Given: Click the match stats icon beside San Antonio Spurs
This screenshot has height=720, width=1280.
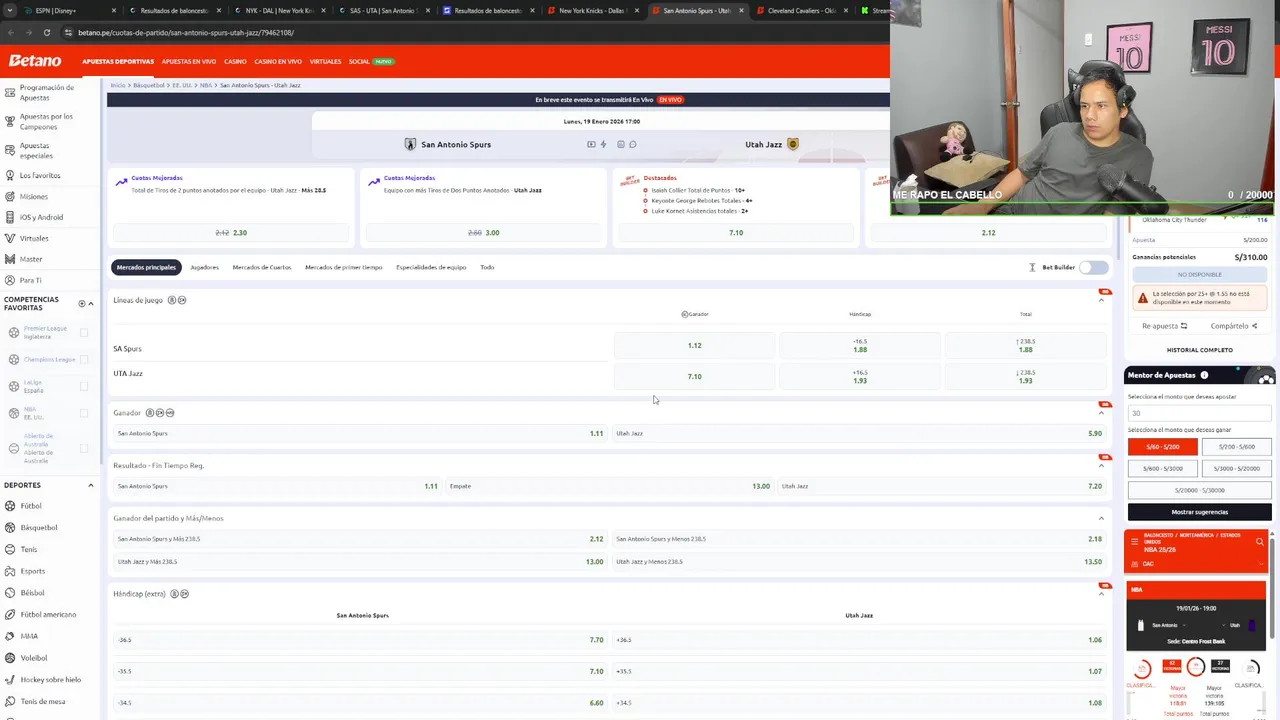Looking at the screenshot, I should click(x=620, y=144).
